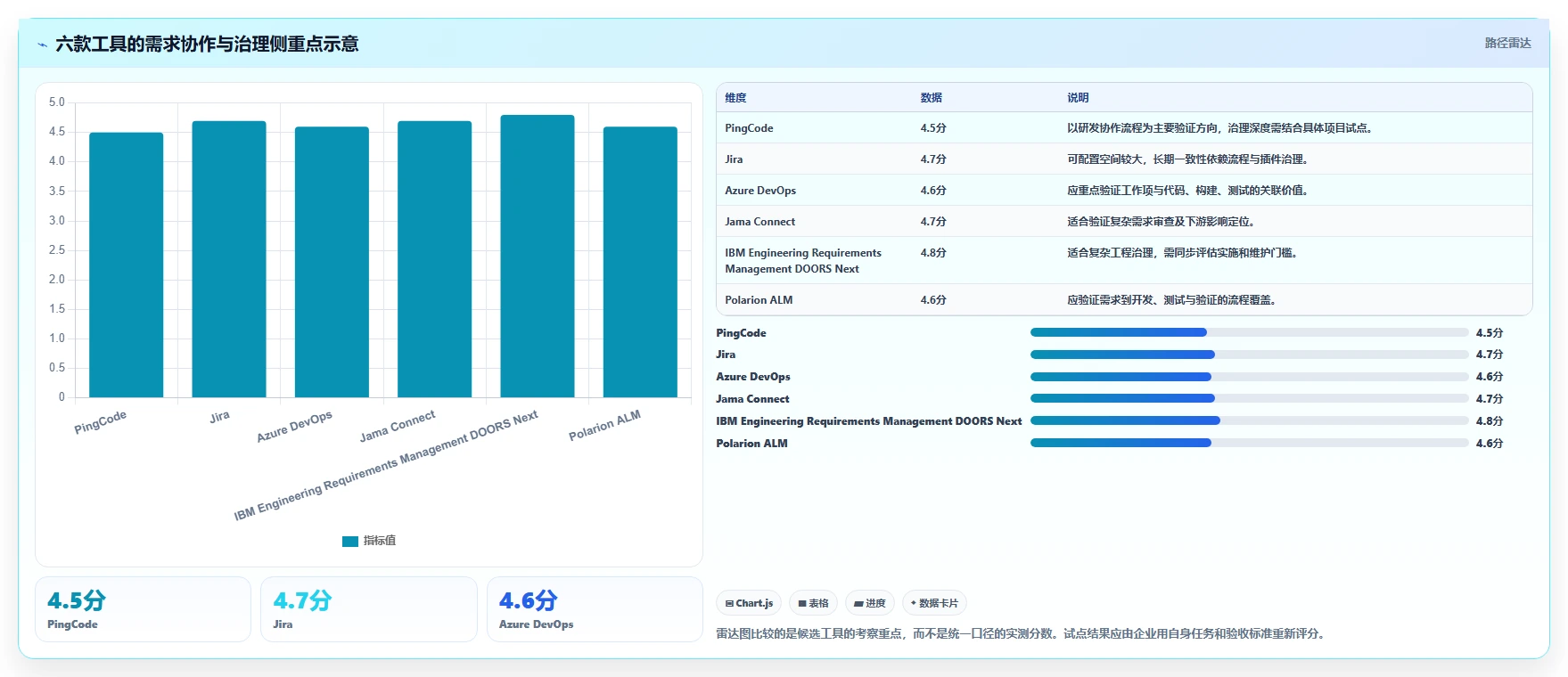The height and width of the screenshot is (677, 1568).
Task: Click the 进度 tag chip
Action: click(x=870, y=603)
